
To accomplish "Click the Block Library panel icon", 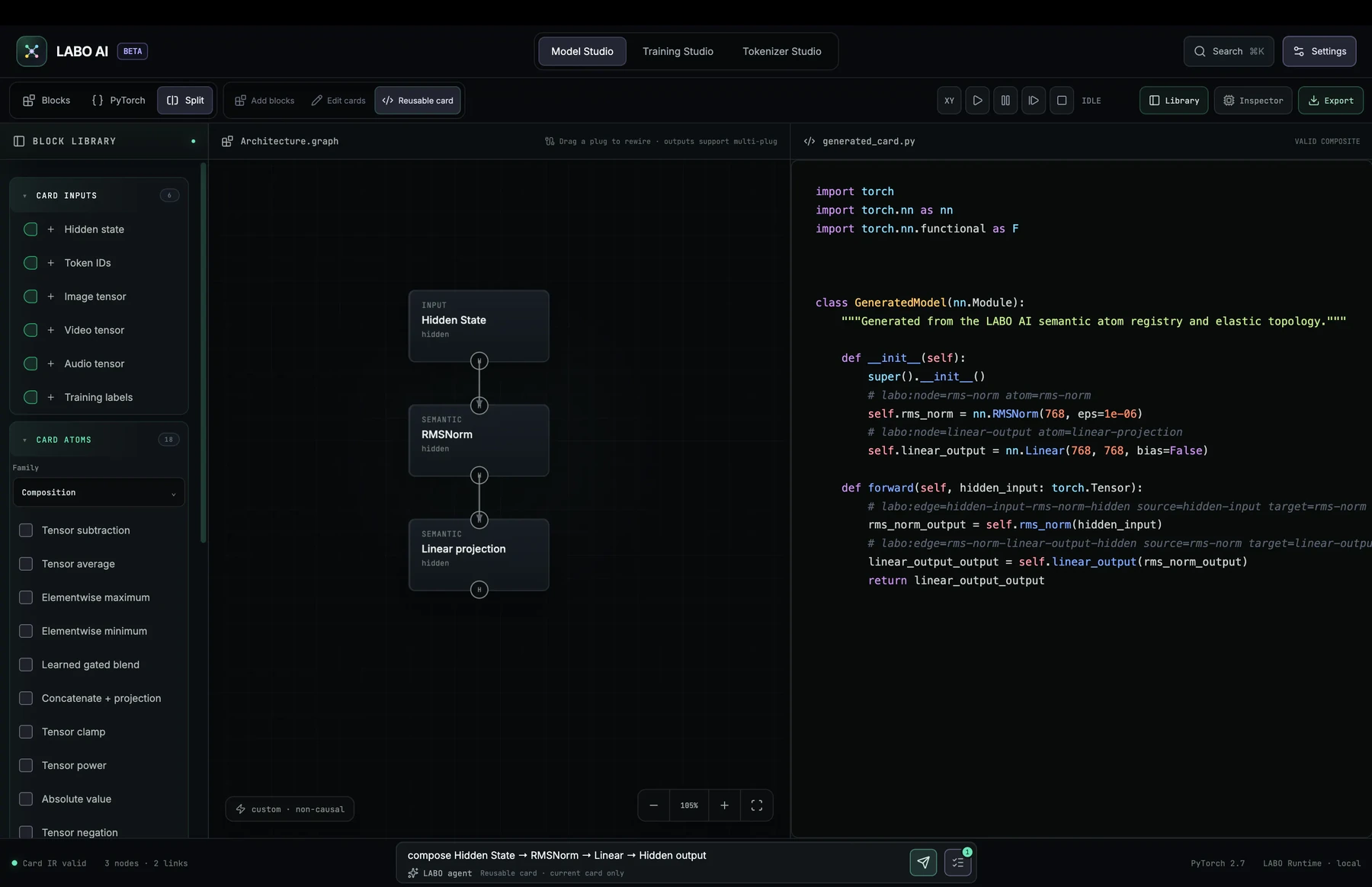I will point(19,141).
